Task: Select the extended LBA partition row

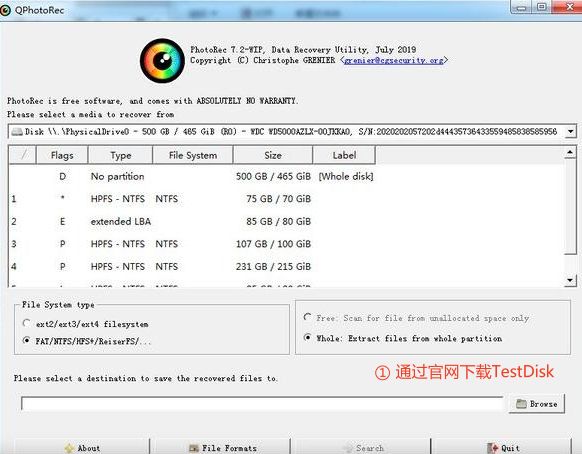Action: (x=286, y=222)
